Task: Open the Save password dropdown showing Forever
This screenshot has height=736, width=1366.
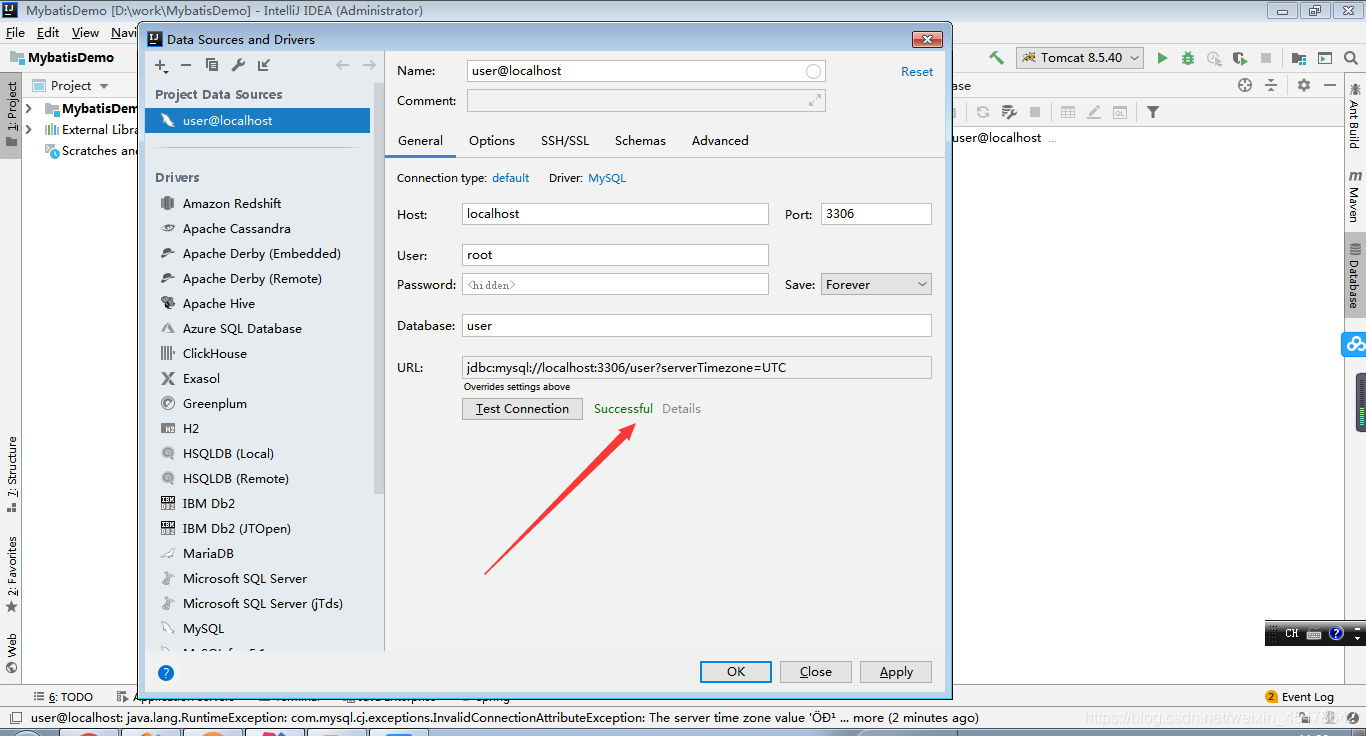Action: (x=876, y=285)
